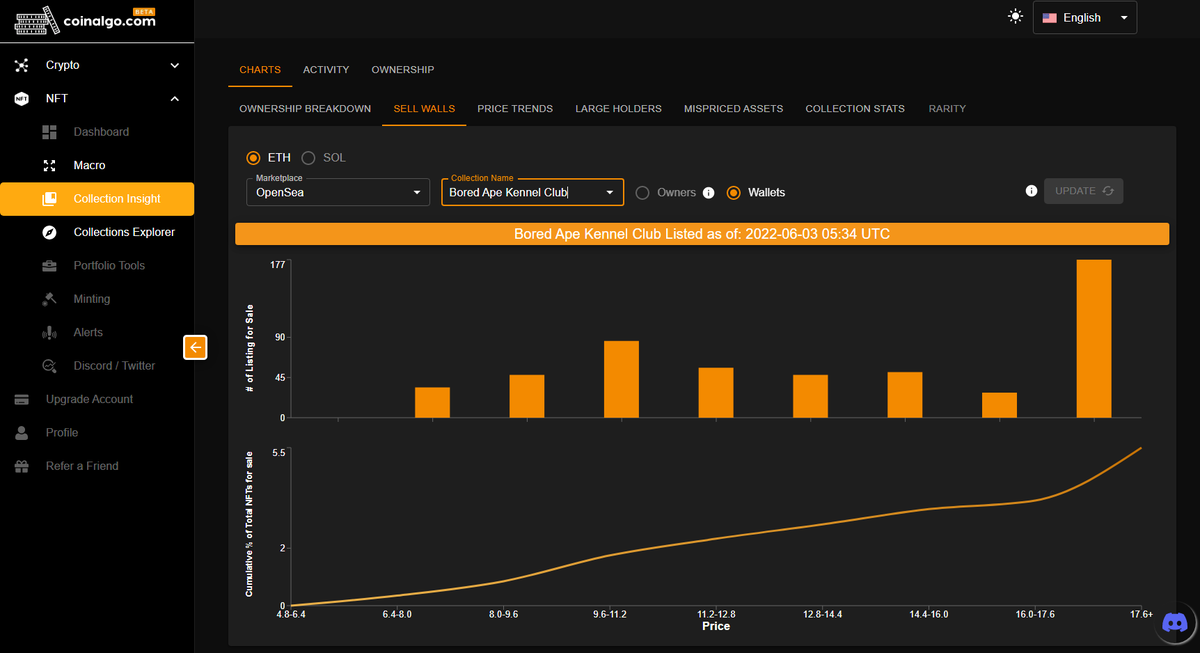
Task: Open the LARGE HOLDERS sub-tab
Action: 618,109
